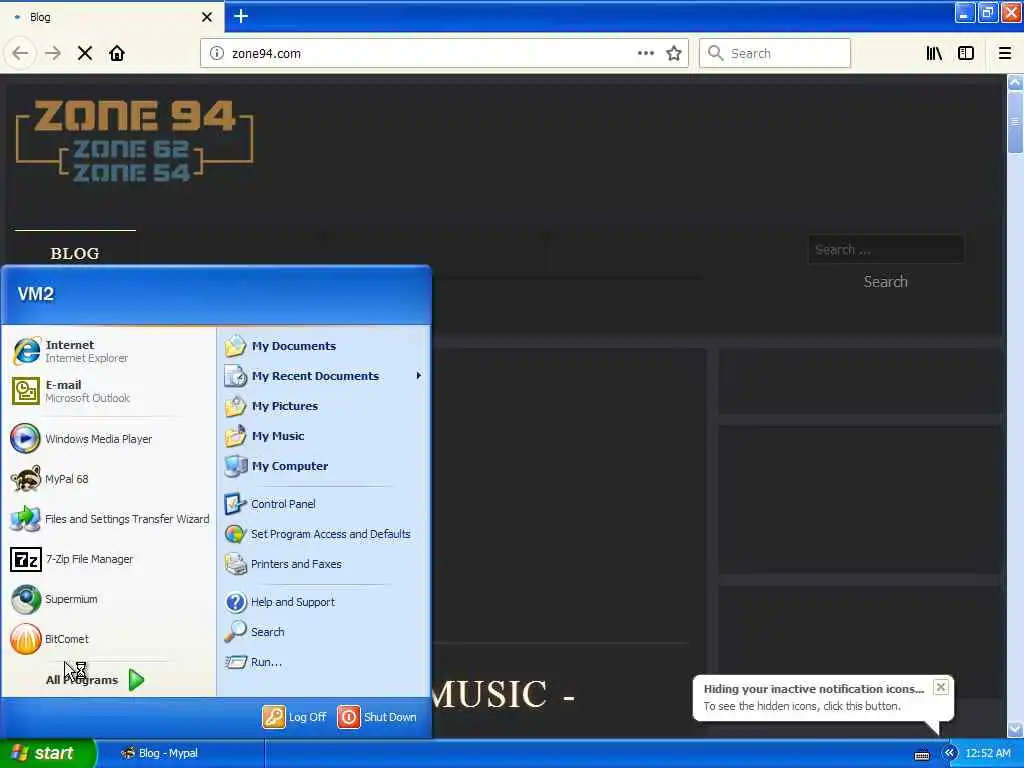Open My Music folder

(264, 436)
